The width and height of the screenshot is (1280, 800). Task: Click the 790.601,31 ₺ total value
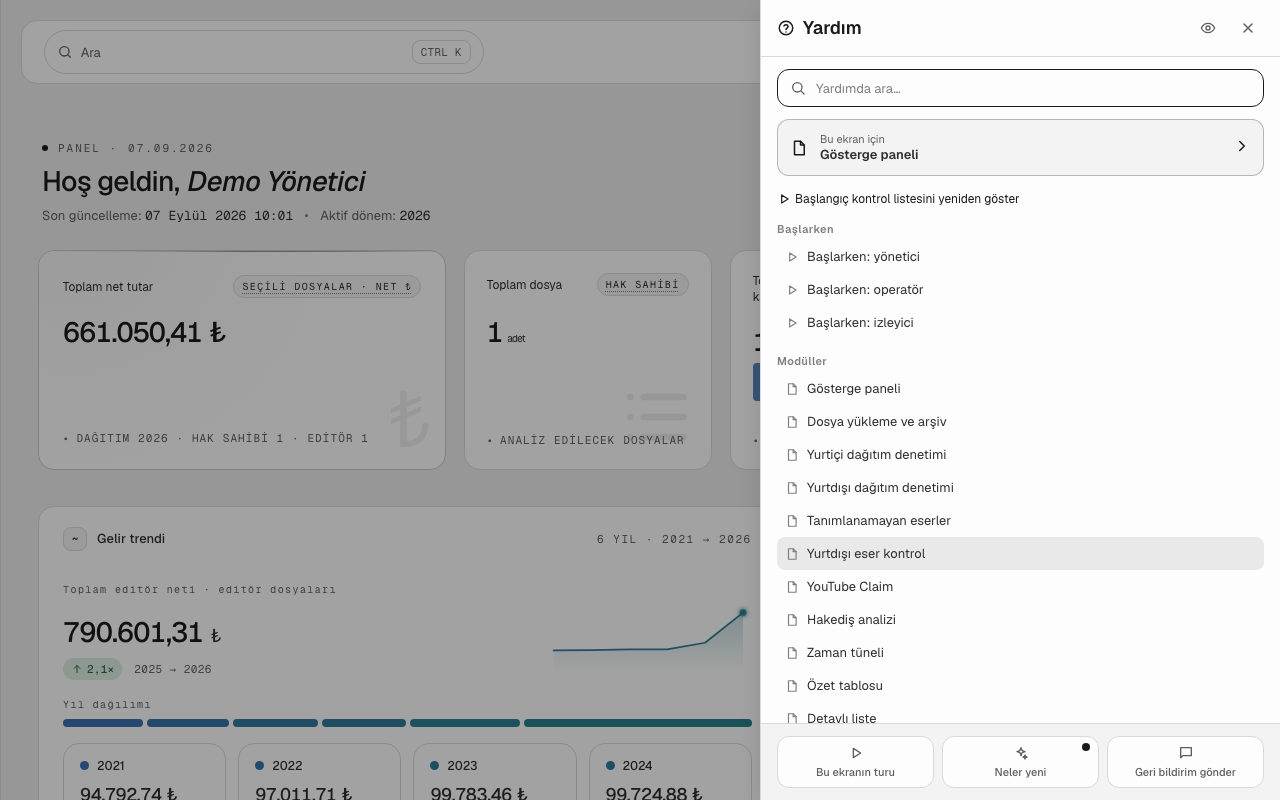pos(142,633)
